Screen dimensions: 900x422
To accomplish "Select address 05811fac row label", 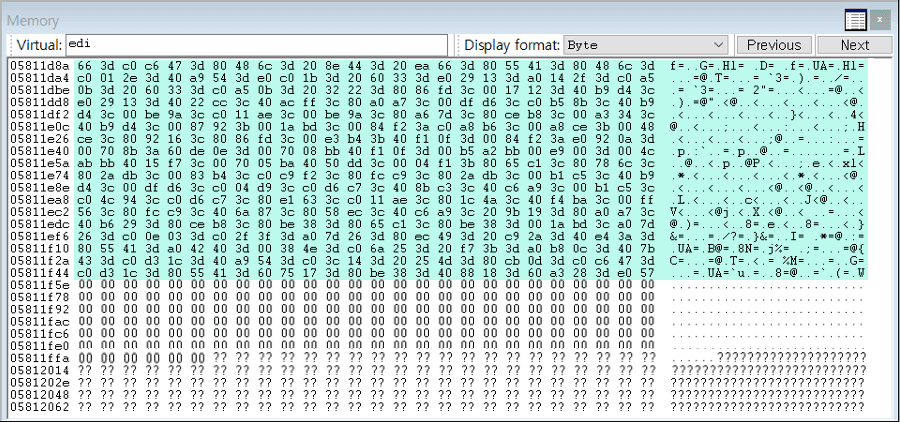I will (40, 321).
